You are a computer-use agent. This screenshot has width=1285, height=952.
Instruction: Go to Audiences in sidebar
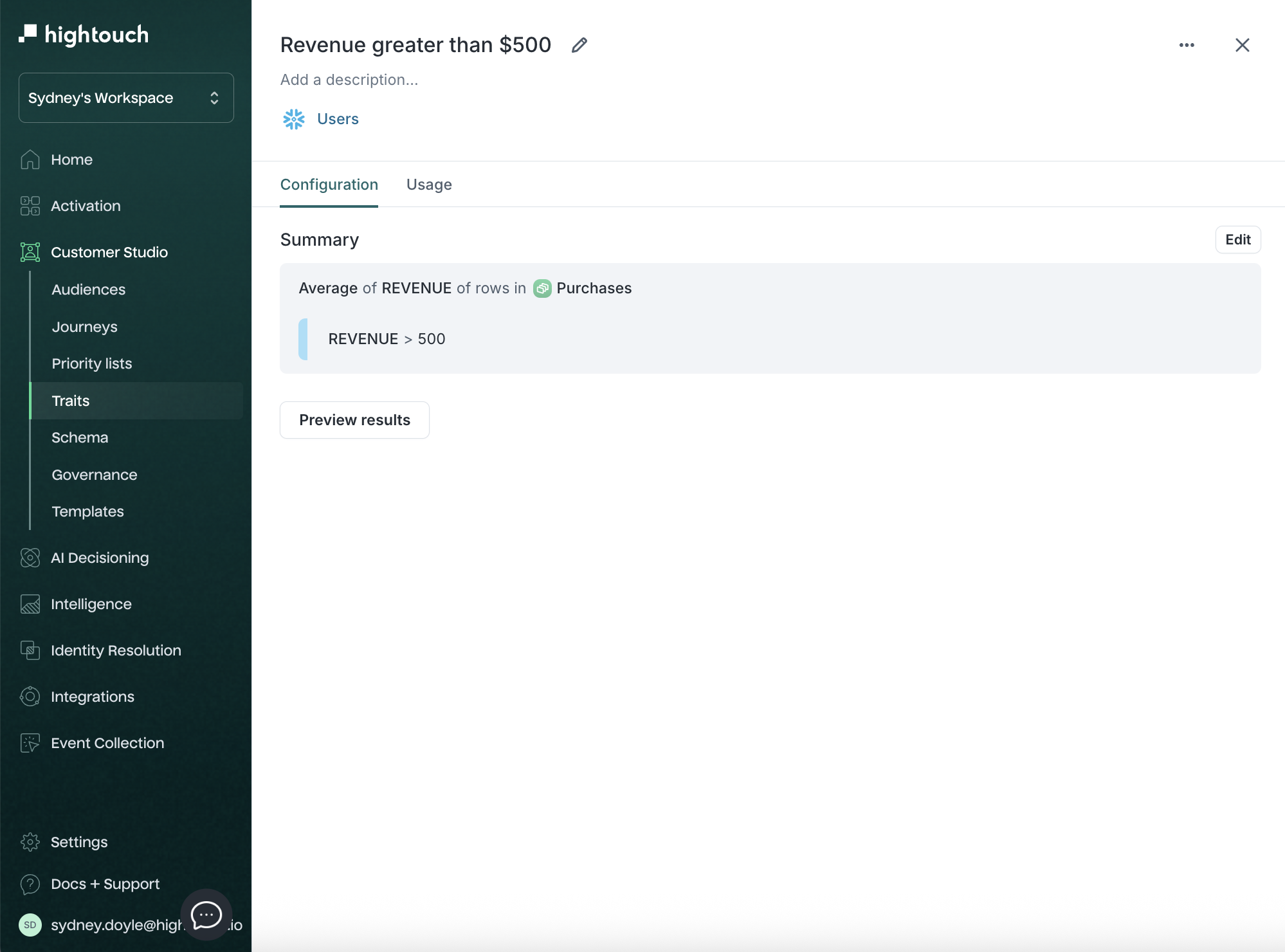point(89,289)
